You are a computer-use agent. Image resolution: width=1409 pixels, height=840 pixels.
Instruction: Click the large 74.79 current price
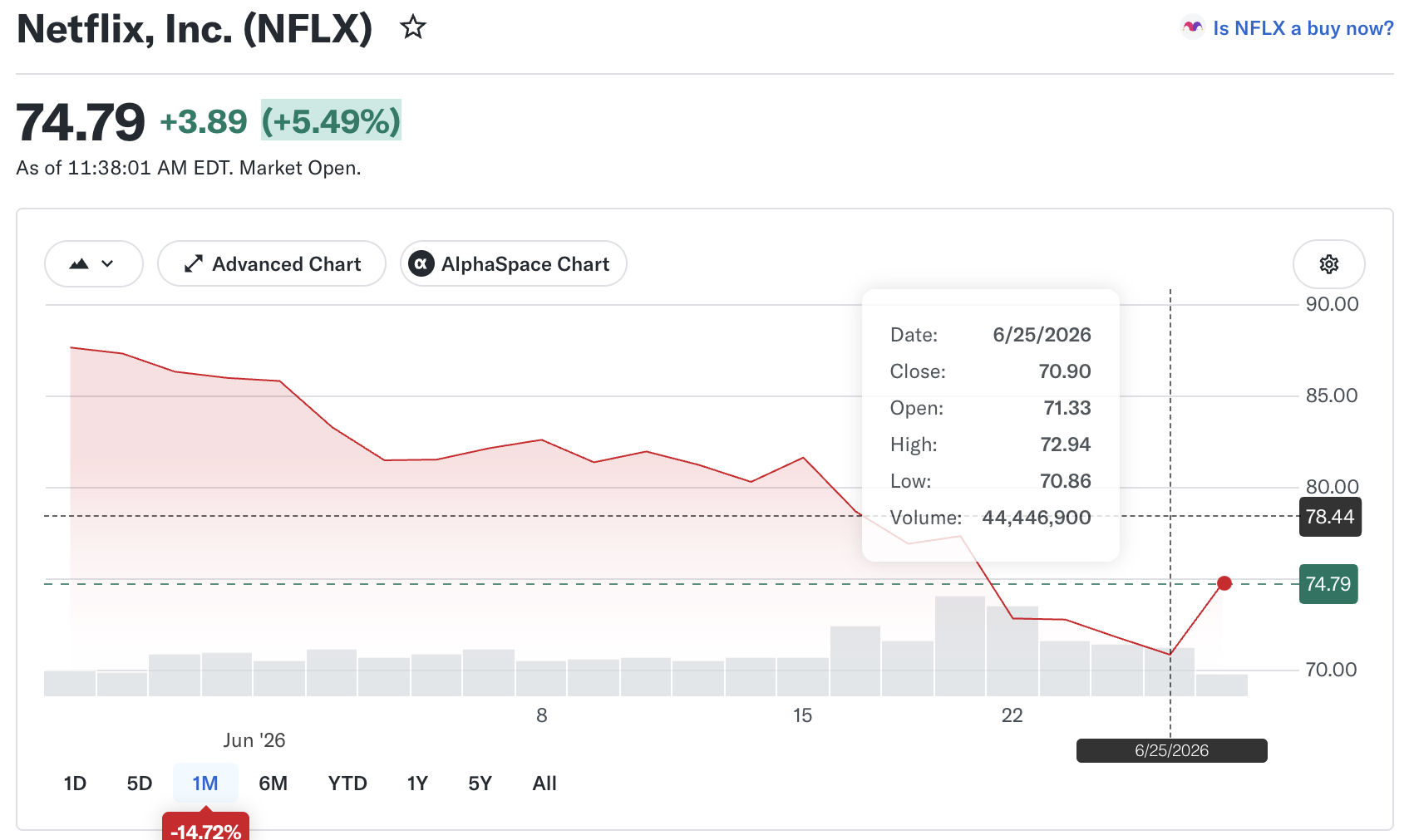[x=81, y=122]
